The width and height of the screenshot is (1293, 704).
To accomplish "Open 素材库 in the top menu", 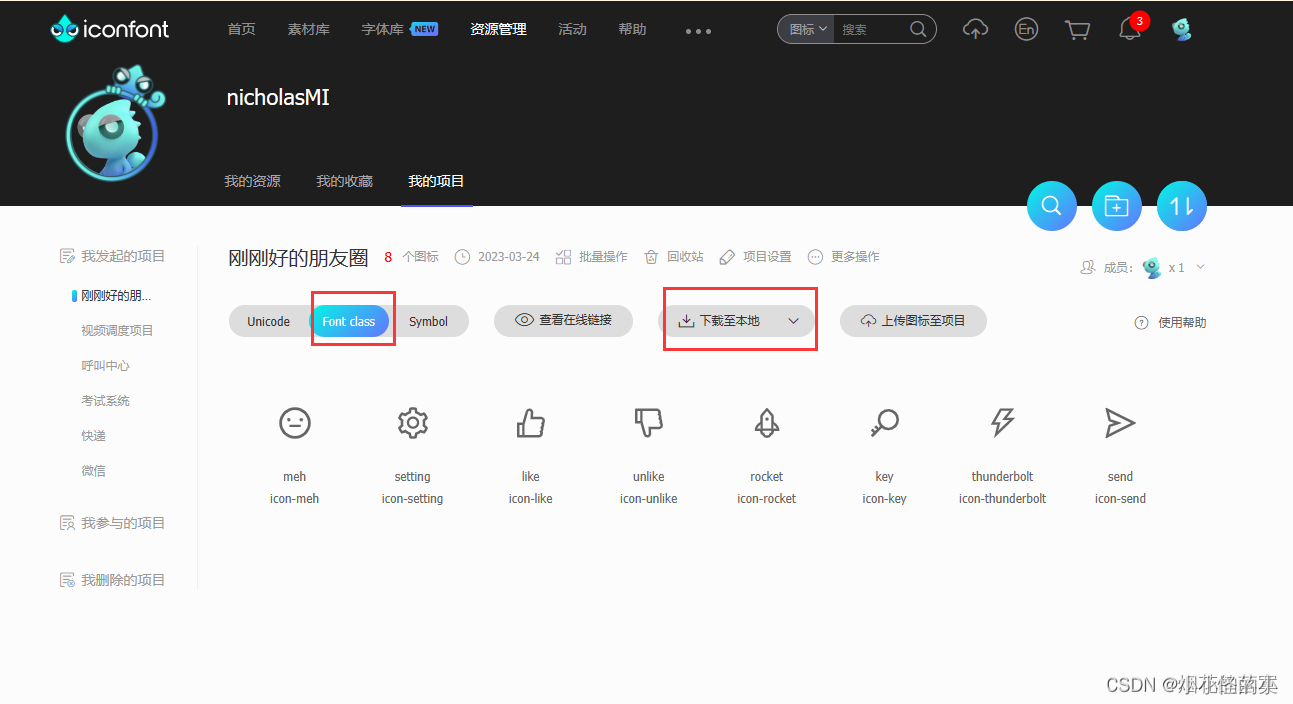I will click(308, 29).
